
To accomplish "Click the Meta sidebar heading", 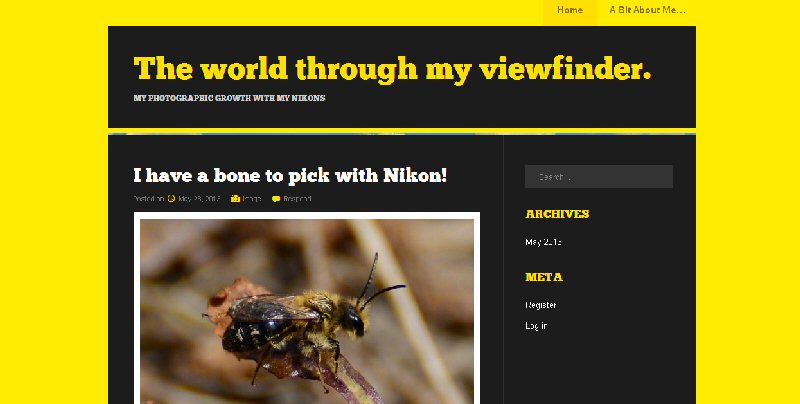I will [x=544, y=277].
